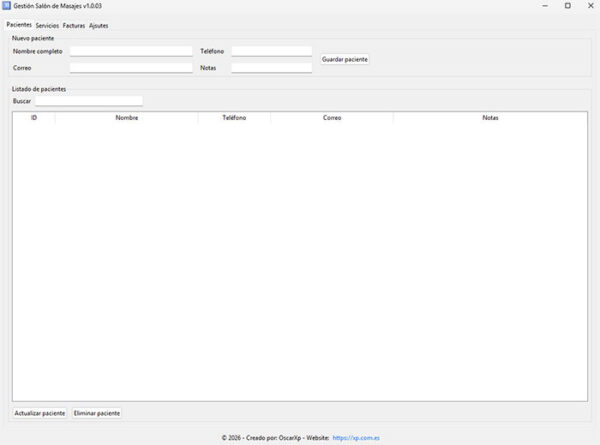Image resolution: width=600 pixels, height=445 pixels.
Task: Click the Correo column header
Action: [332, 117]
